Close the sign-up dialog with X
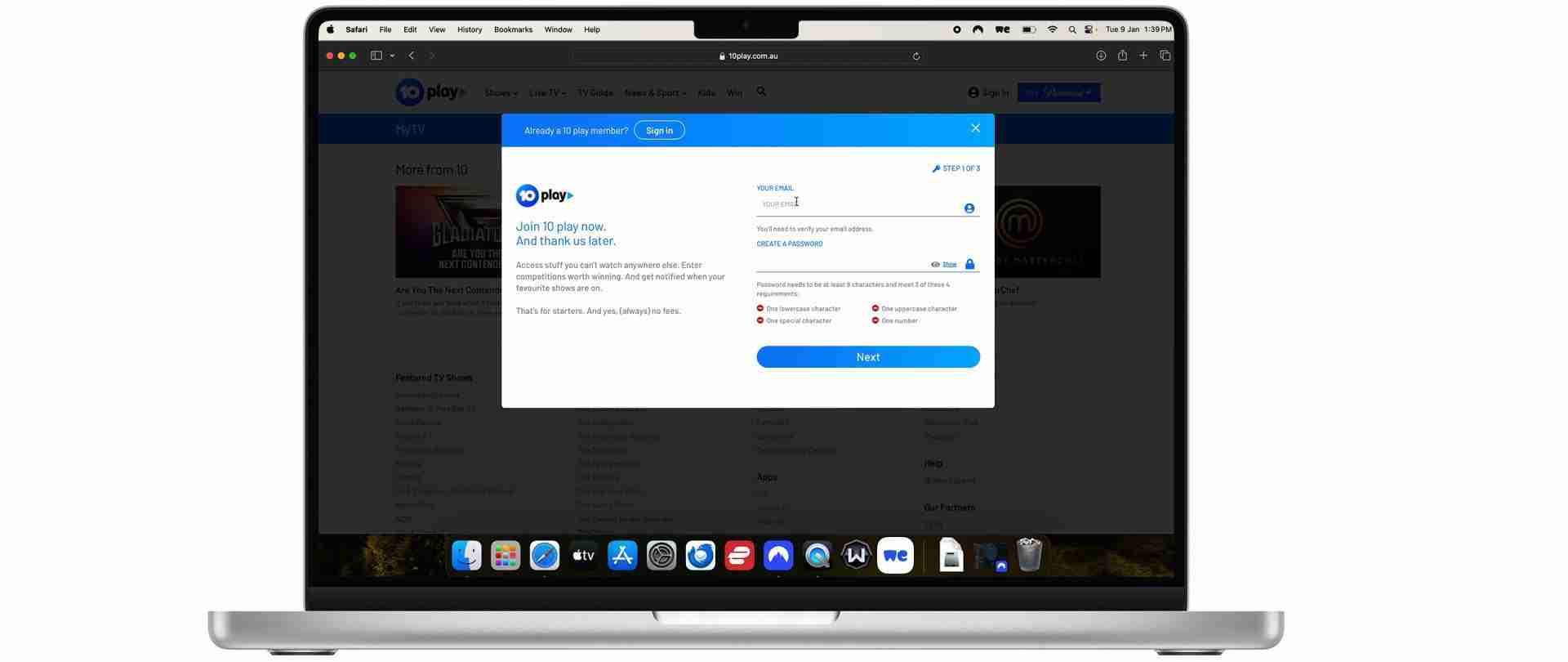 click(975, 128)
